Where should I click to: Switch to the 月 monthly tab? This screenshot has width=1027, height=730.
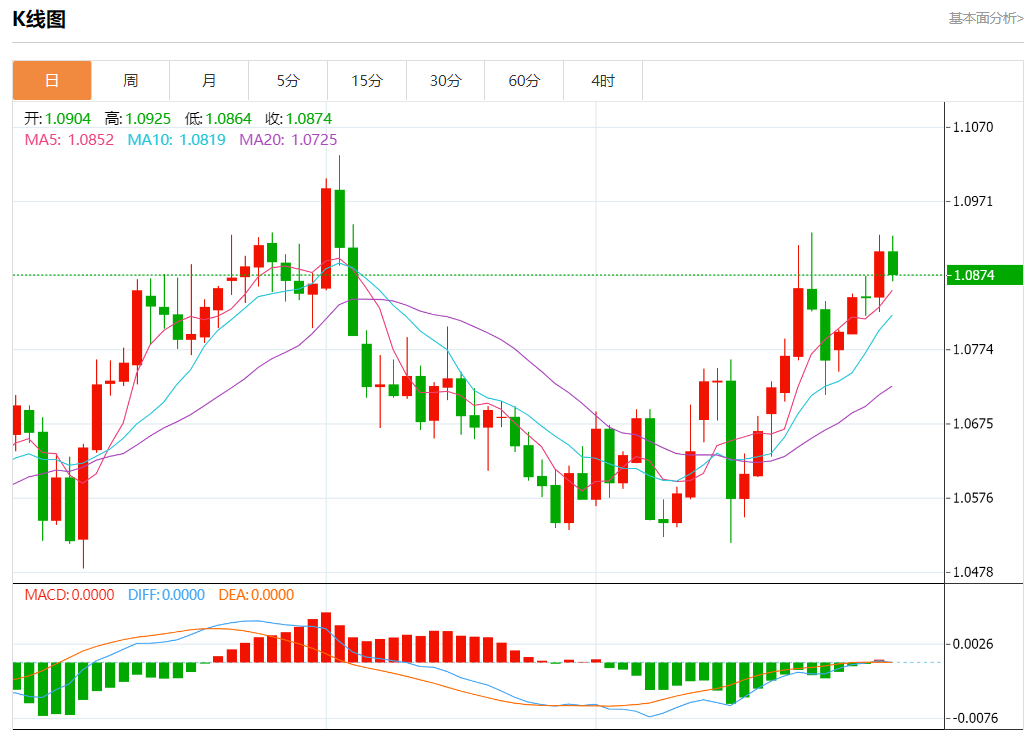click(209, 81)
